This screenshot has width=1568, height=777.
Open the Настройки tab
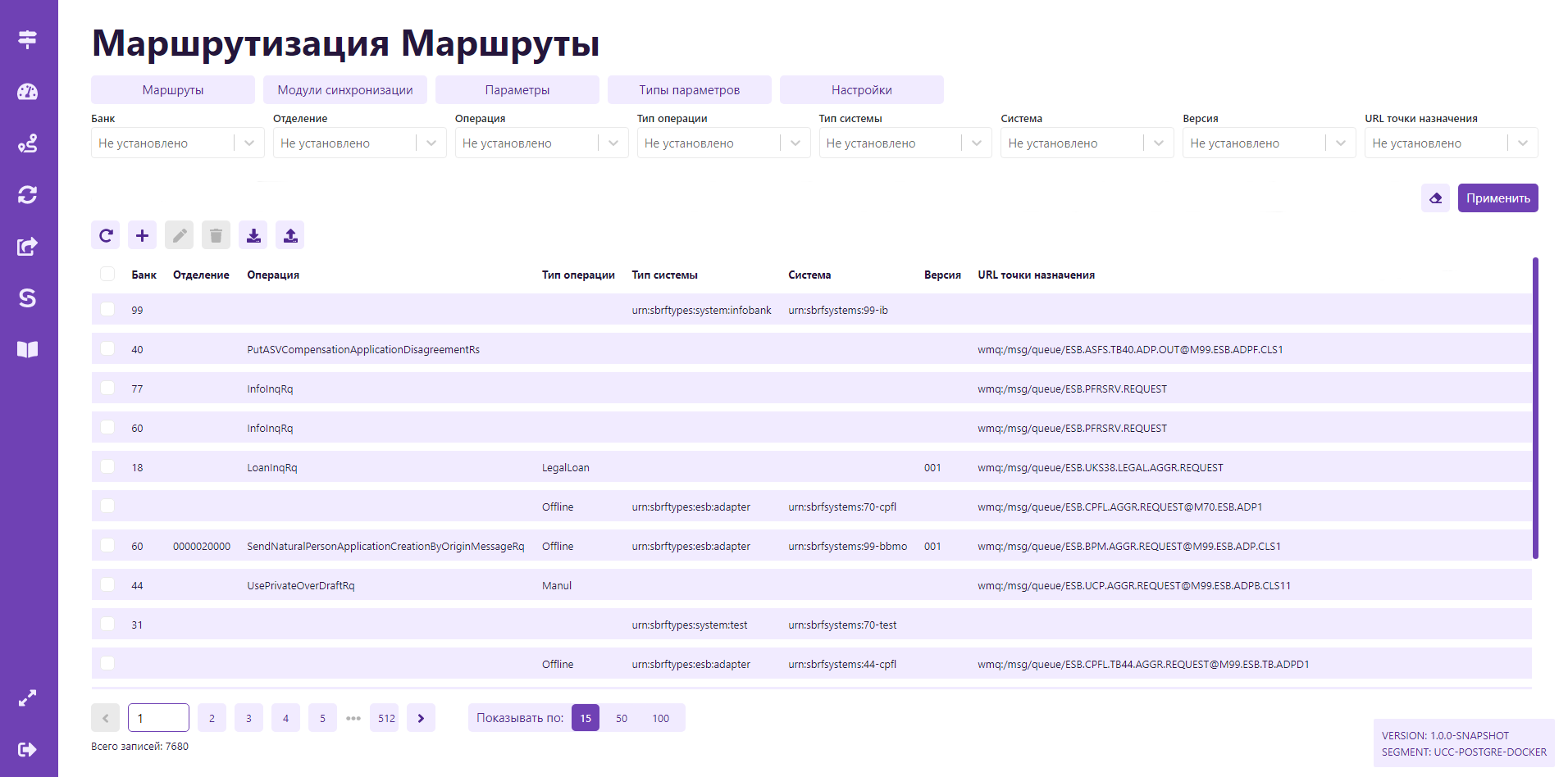pyautogui.click(x=861, y=90)
